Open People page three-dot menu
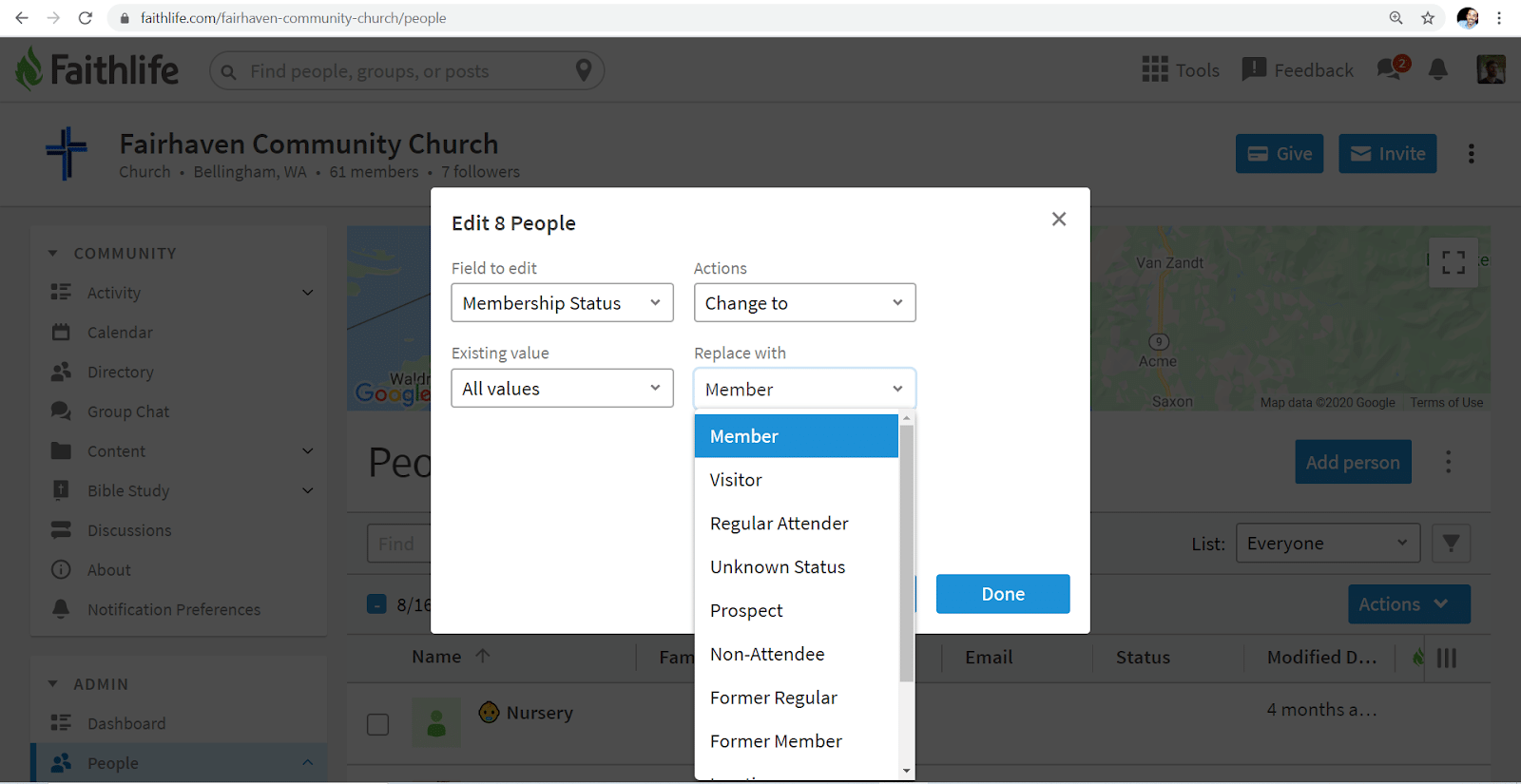The image size is (1521, 784). tap(1448, 462)
